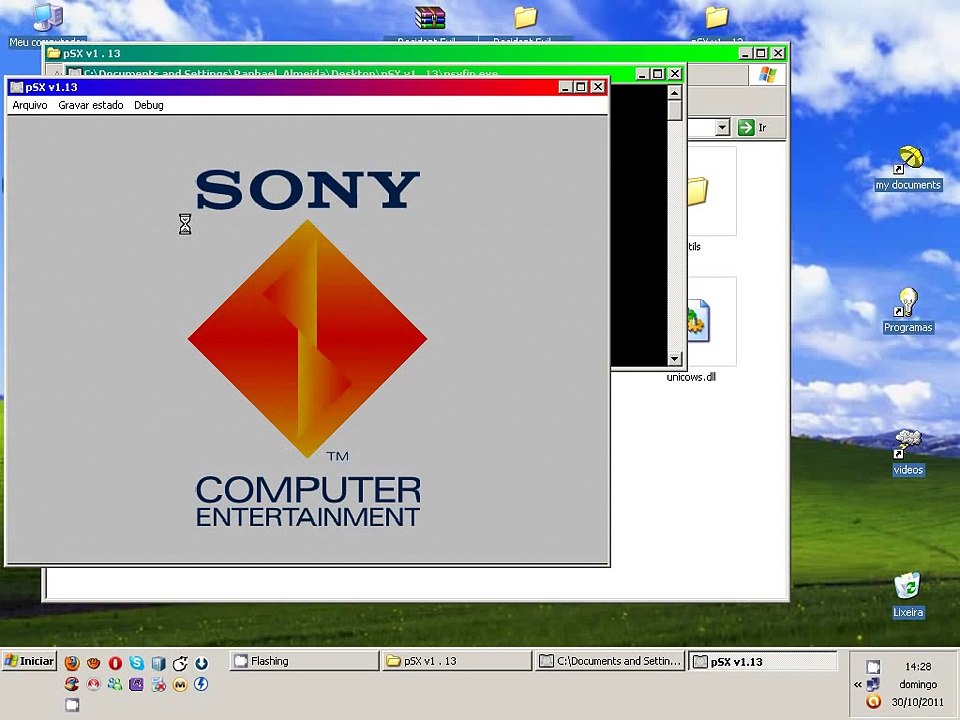
Task: Open the uninstaller icon with red X in quick launch
Action: click(159, 684)
